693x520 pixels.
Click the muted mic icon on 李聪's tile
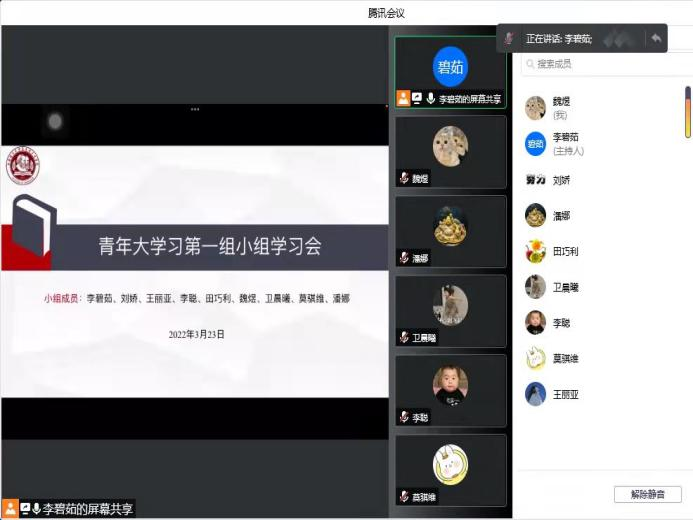404,417
